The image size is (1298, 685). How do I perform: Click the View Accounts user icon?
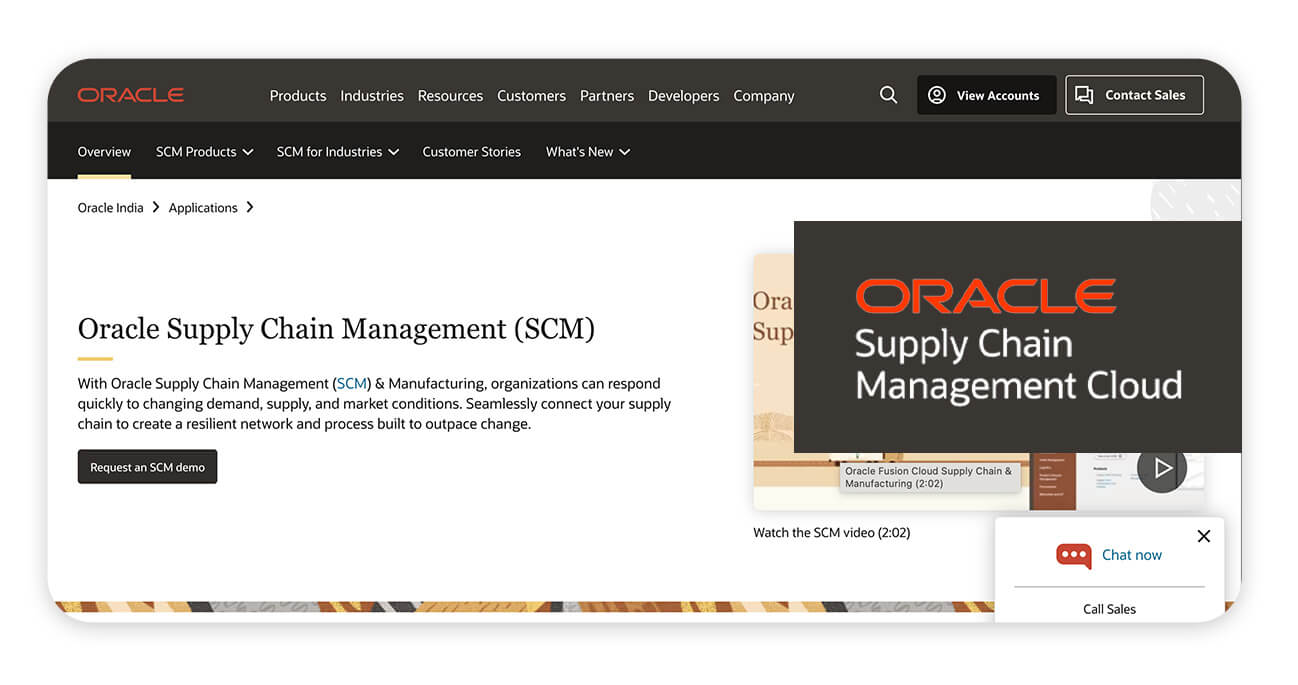(x=937, y=95)
